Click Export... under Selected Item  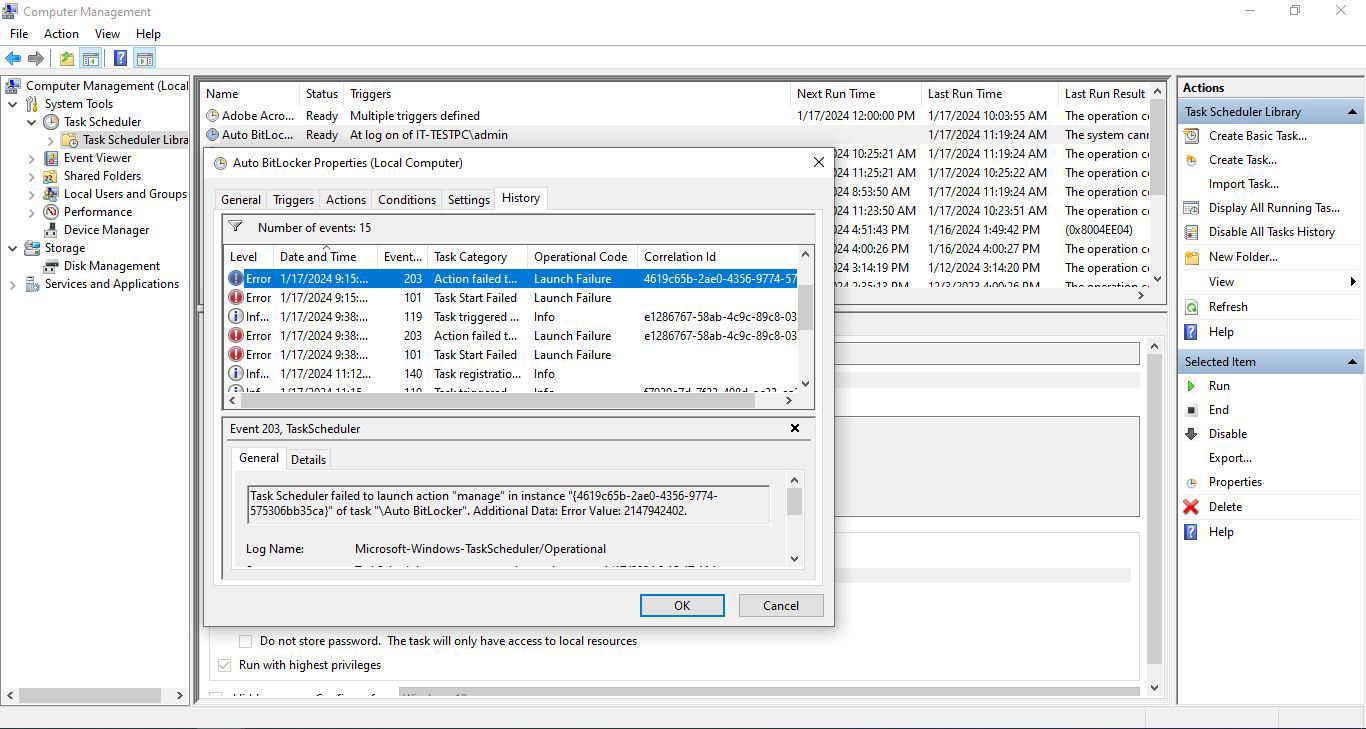[x=1230, y=458]
